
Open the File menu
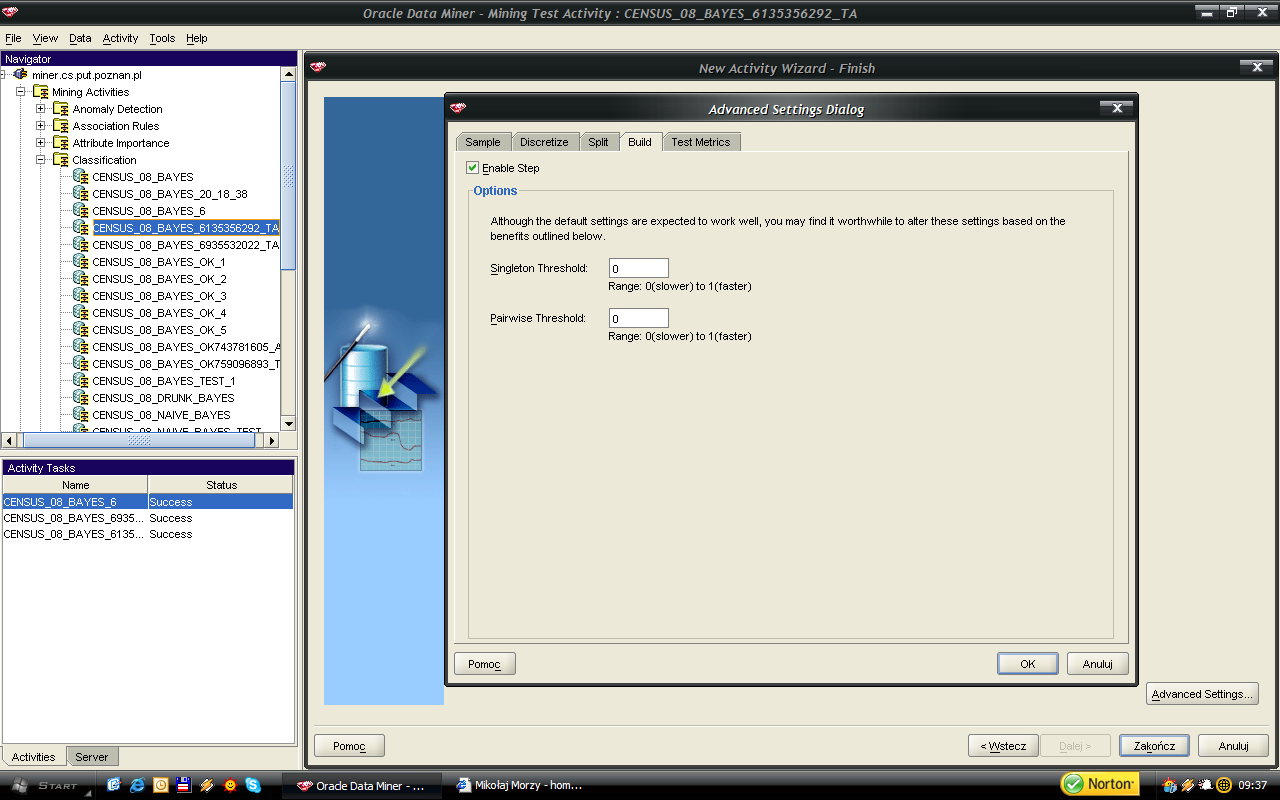click(x=13, y=38)
